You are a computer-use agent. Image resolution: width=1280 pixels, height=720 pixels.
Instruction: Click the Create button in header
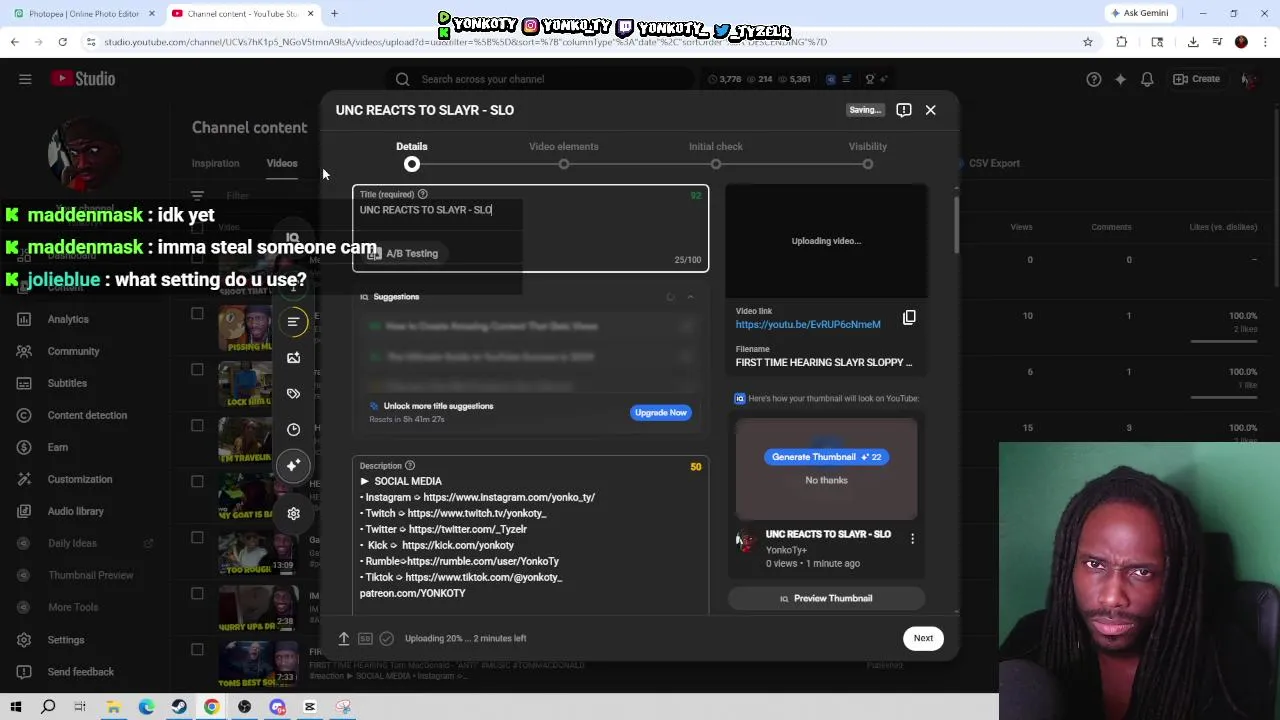pos(1196,79)
